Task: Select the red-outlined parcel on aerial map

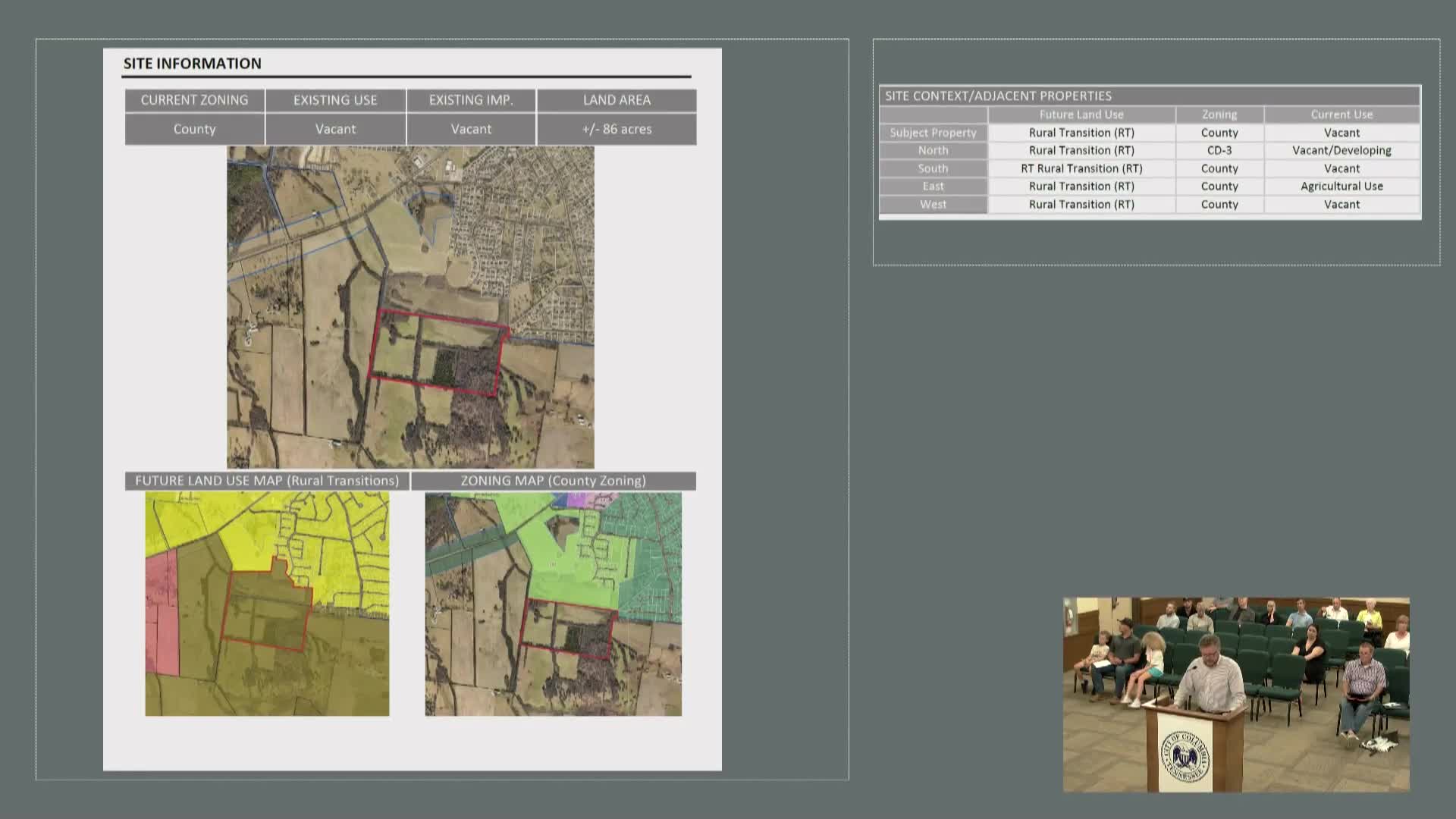Action: click(x=438, y=352)
